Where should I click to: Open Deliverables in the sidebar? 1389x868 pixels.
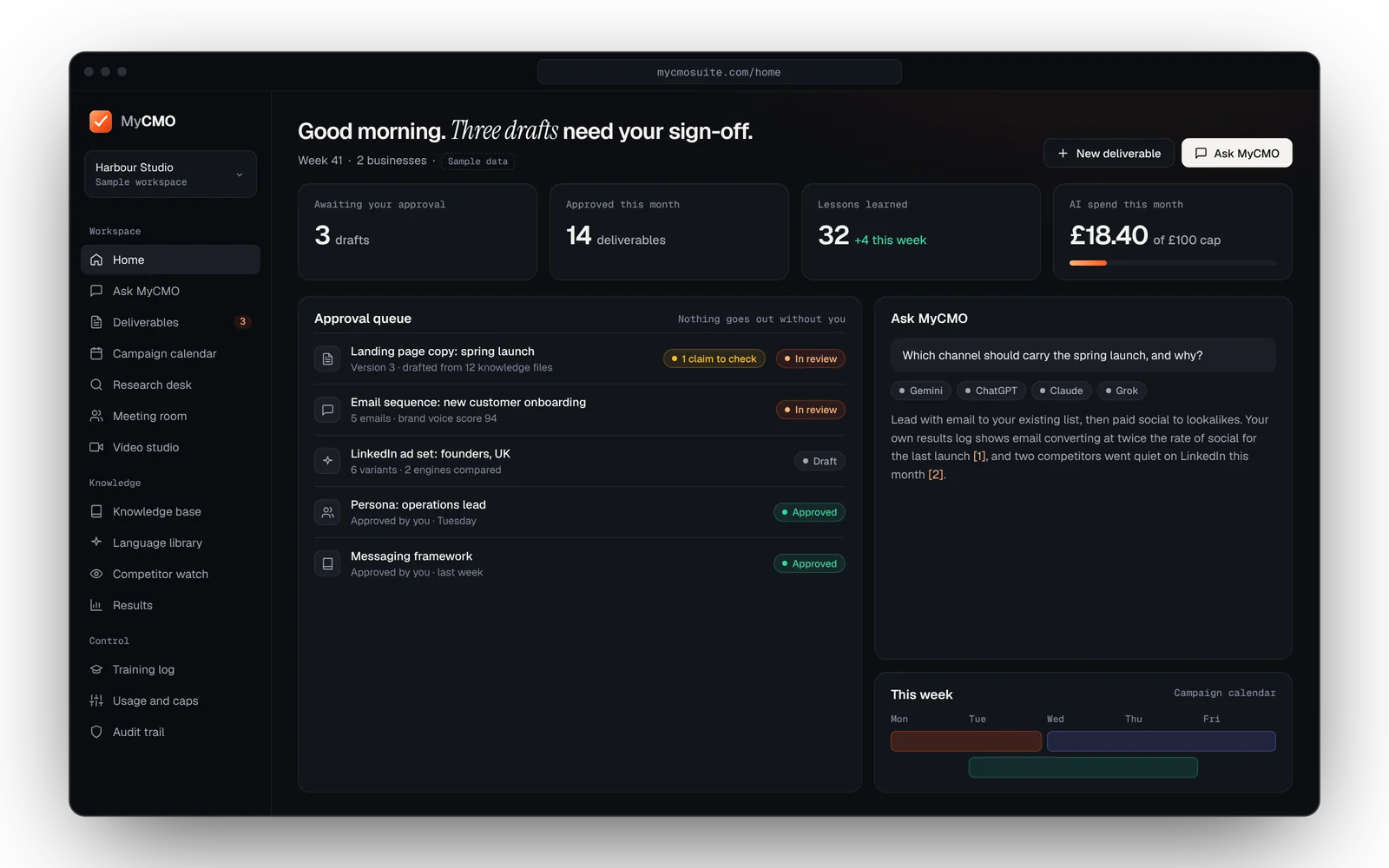click(170, 322)
